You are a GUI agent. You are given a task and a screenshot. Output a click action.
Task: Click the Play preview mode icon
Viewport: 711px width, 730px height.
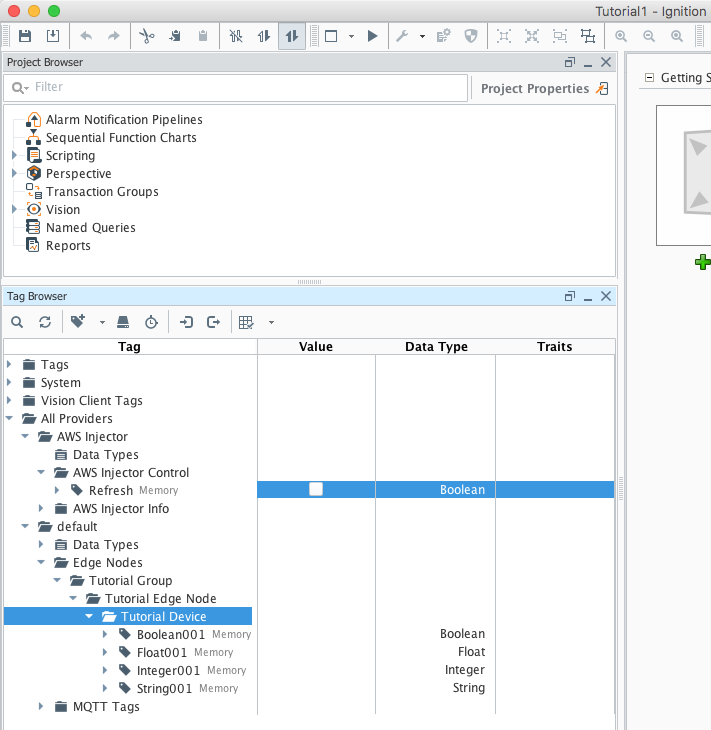coord(372,36)
